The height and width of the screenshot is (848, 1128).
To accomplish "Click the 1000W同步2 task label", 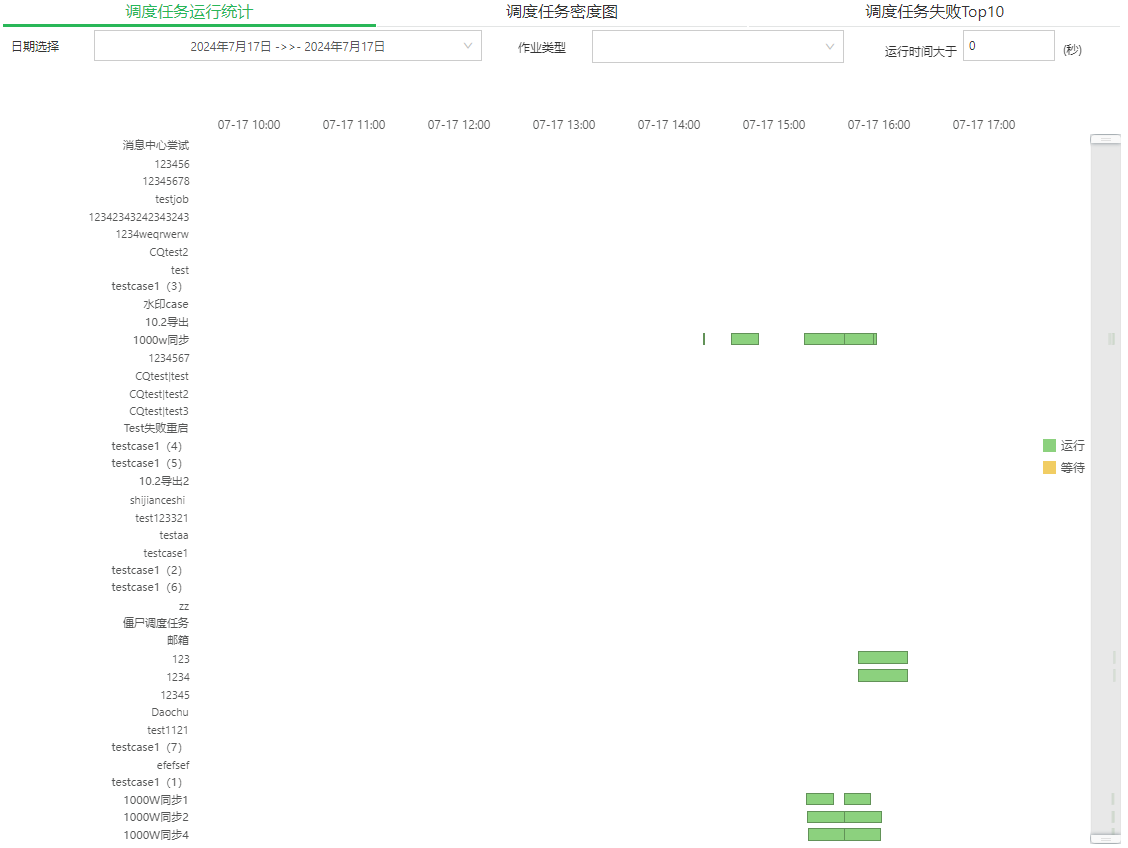I will coord(156,817).
